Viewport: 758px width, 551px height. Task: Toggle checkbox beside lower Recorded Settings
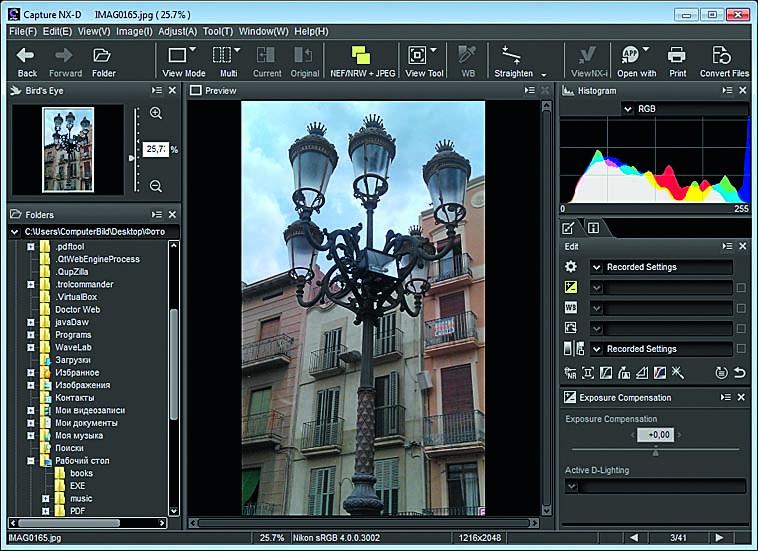pos(740,349)
